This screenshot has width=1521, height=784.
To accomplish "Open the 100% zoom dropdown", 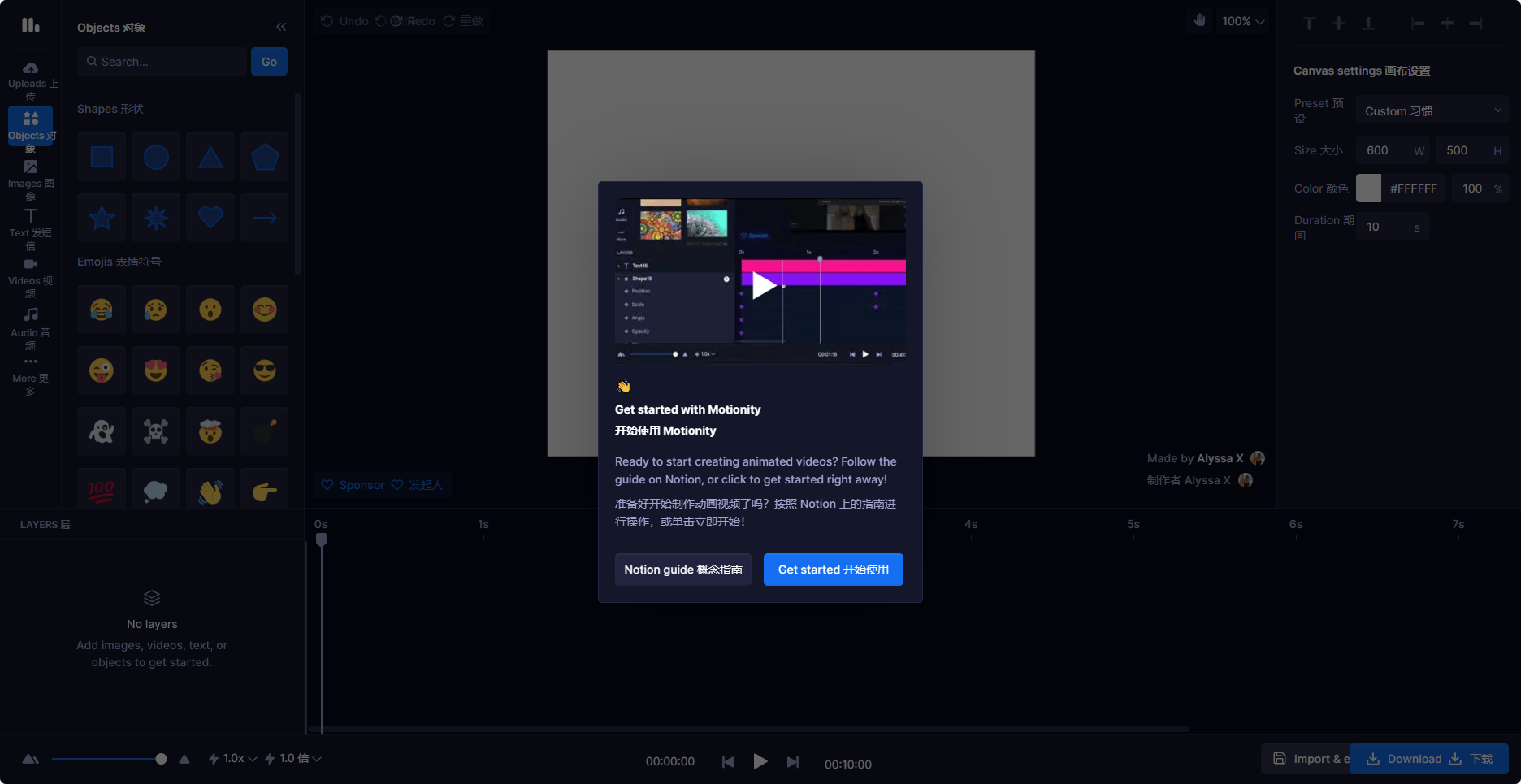I will point(1243,21).
